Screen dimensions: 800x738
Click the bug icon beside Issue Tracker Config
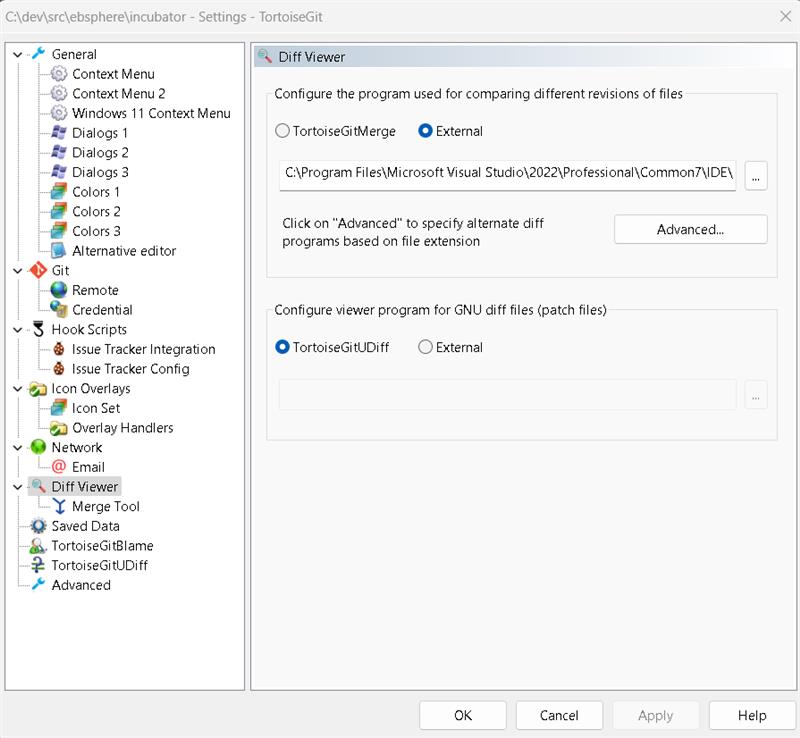(x=59, y=368)
